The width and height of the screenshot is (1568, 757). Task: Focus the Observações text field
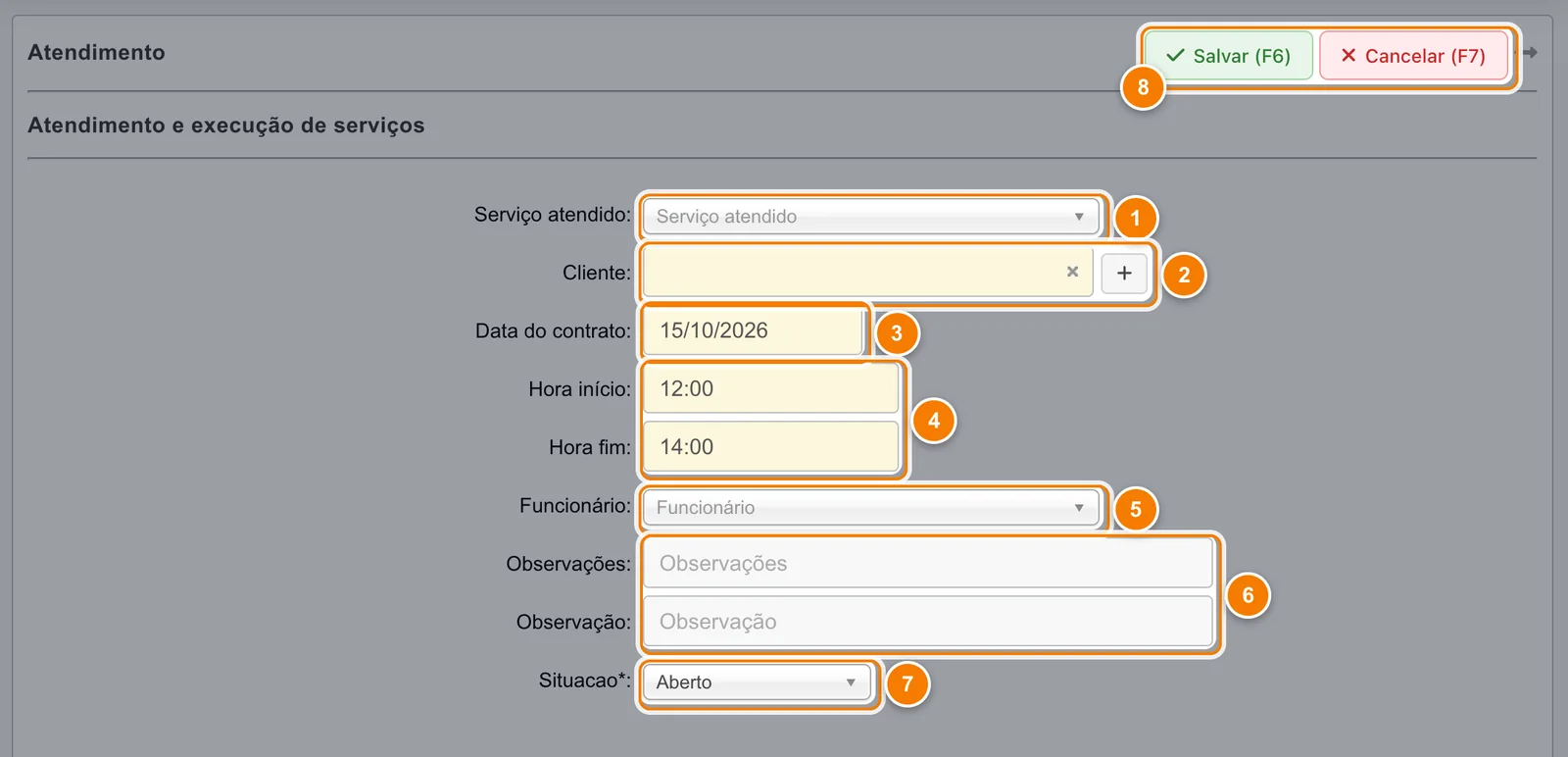click(928, 564)
